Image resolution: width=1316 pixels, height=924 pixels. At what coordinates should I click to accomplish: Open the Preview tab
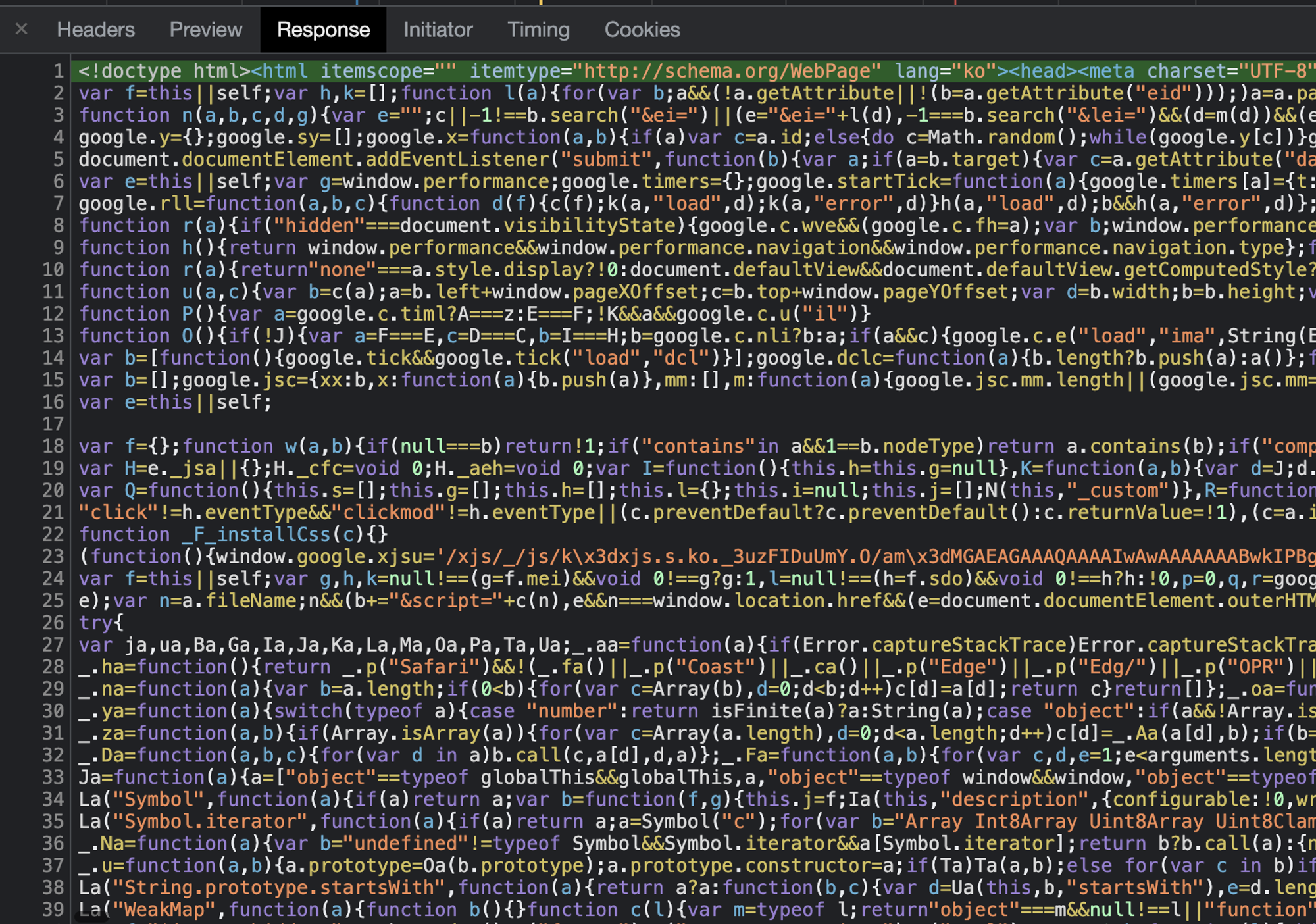pos(206,30)
